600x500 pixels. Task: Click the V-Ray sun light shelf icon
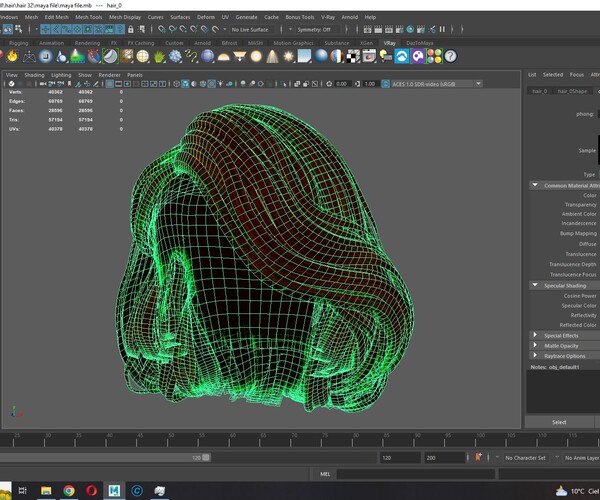[289, 57]
